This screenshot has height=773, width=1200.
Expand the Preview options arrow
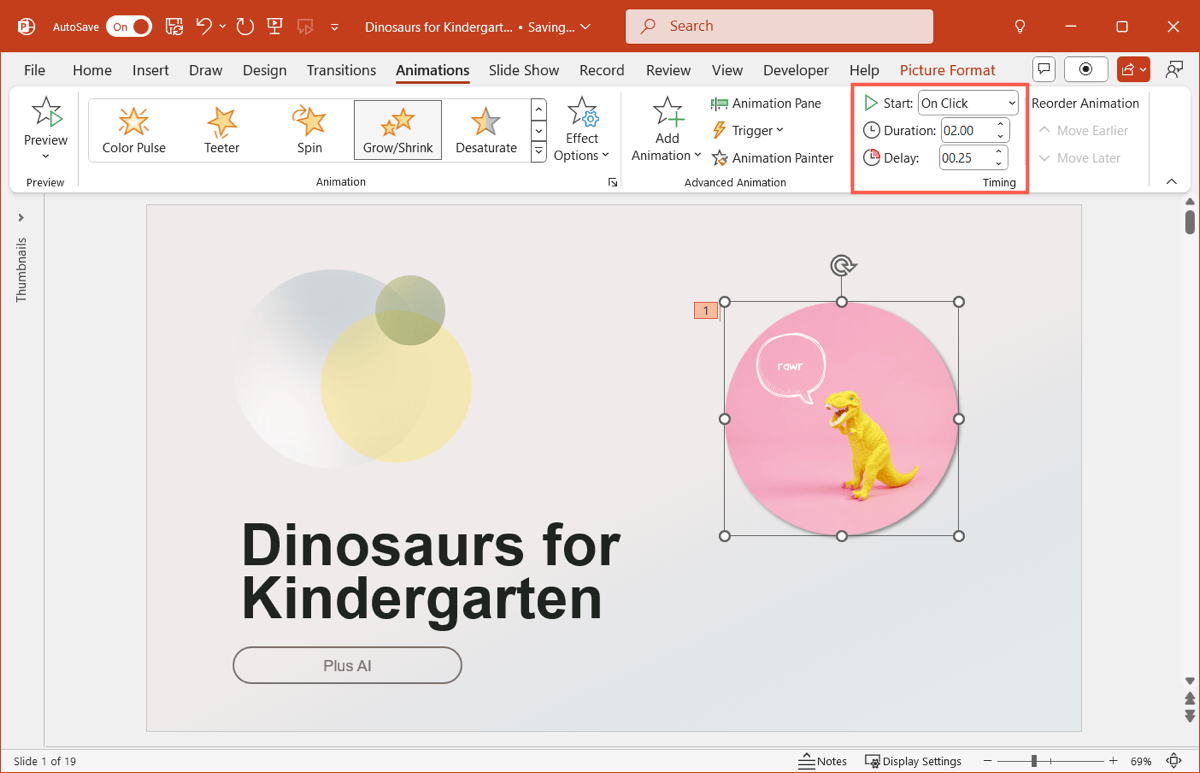(x=46, y=156)
